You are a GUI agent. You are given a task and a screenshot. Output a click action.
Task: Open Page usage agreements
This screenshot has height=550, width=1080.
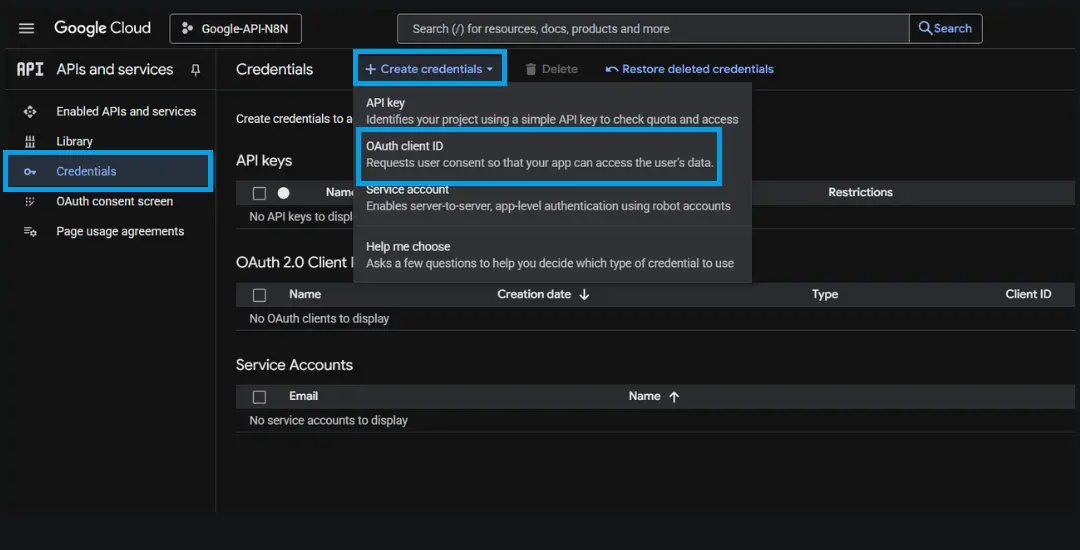click(121, 232)
